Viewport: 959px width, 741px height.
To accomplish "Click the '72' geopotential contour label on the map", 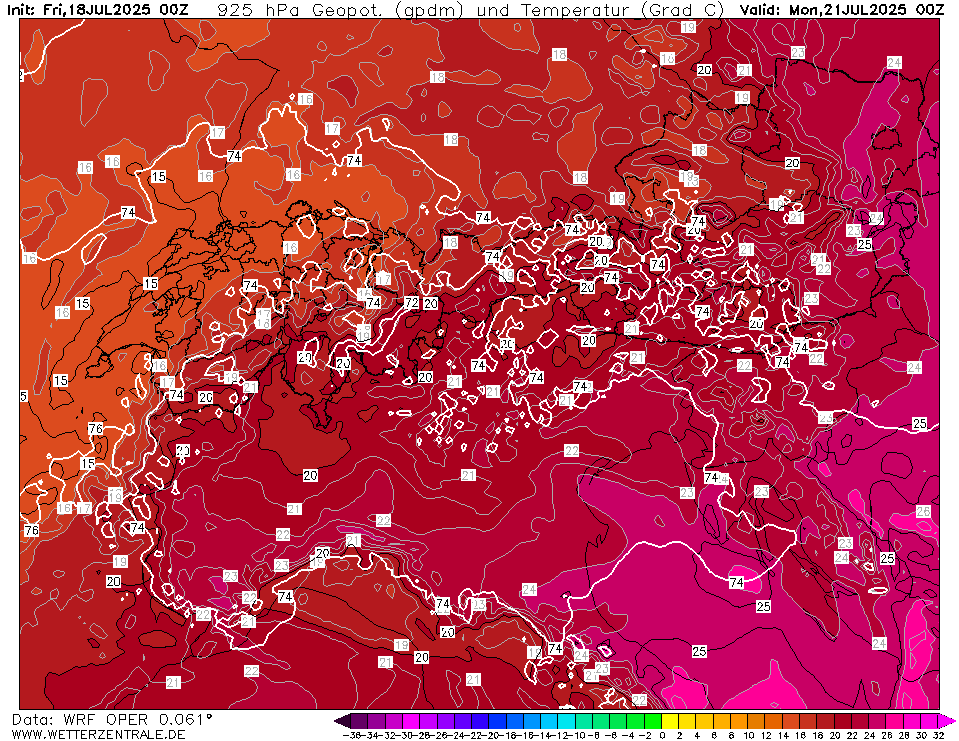I will pyautogui.click(x=412, y=303).
